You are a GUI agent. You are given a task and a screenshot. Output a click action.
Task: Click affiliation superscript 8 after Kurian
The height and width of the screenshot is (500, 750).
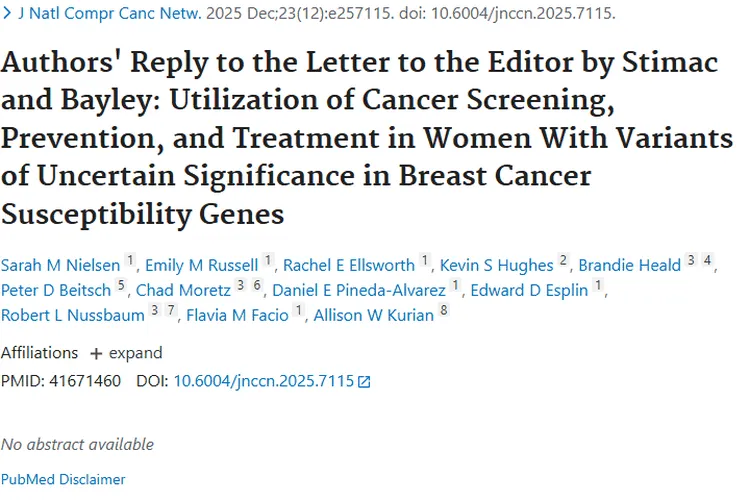click(443, 312)
